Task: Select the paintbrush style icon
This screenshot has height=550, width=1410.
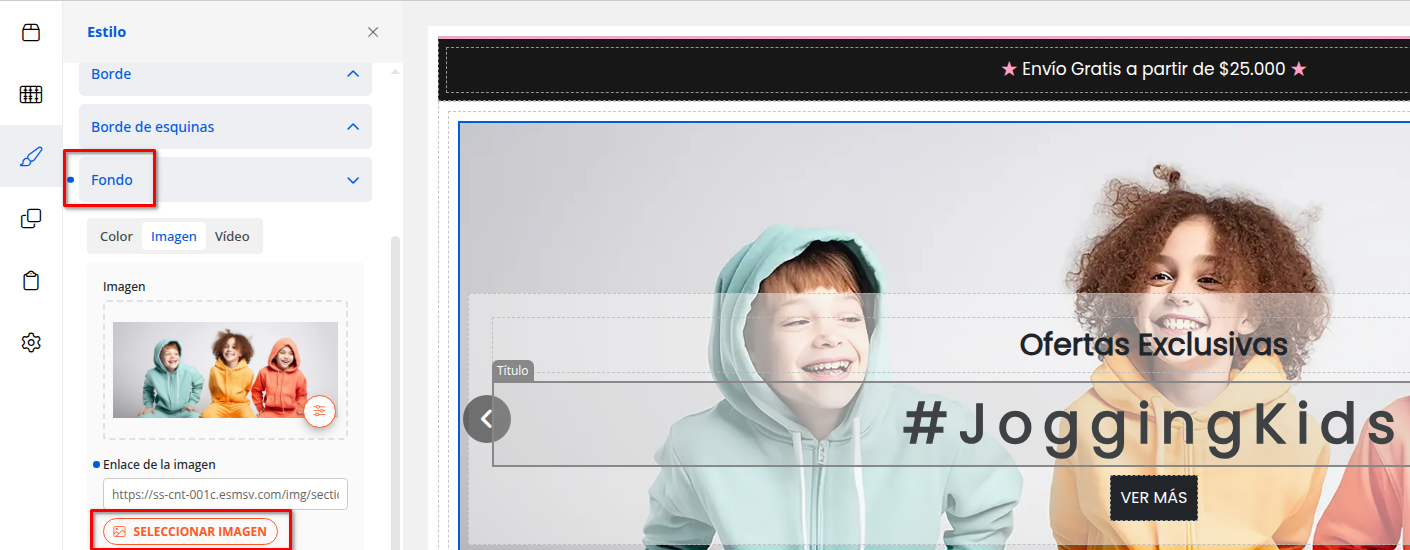Action: (31, 157)
